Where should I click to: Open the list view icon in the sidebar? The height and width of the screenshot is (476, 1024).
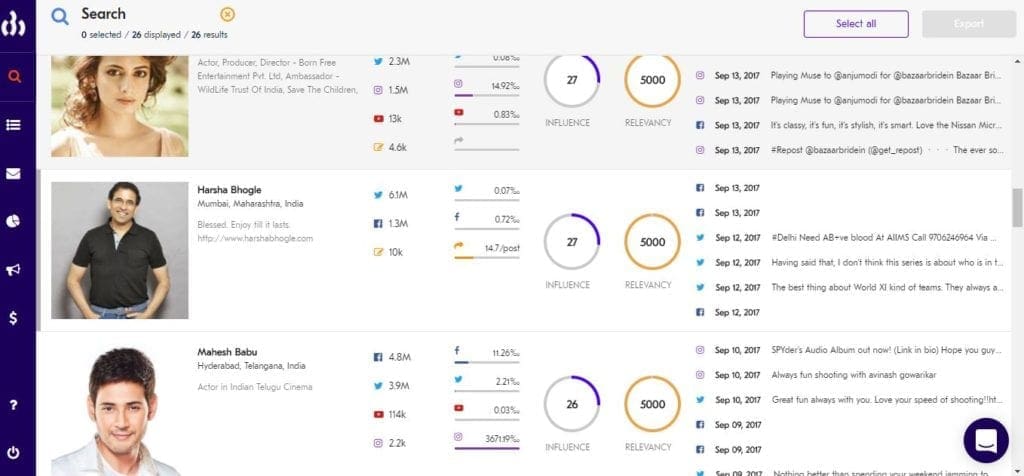click(14, 124)
